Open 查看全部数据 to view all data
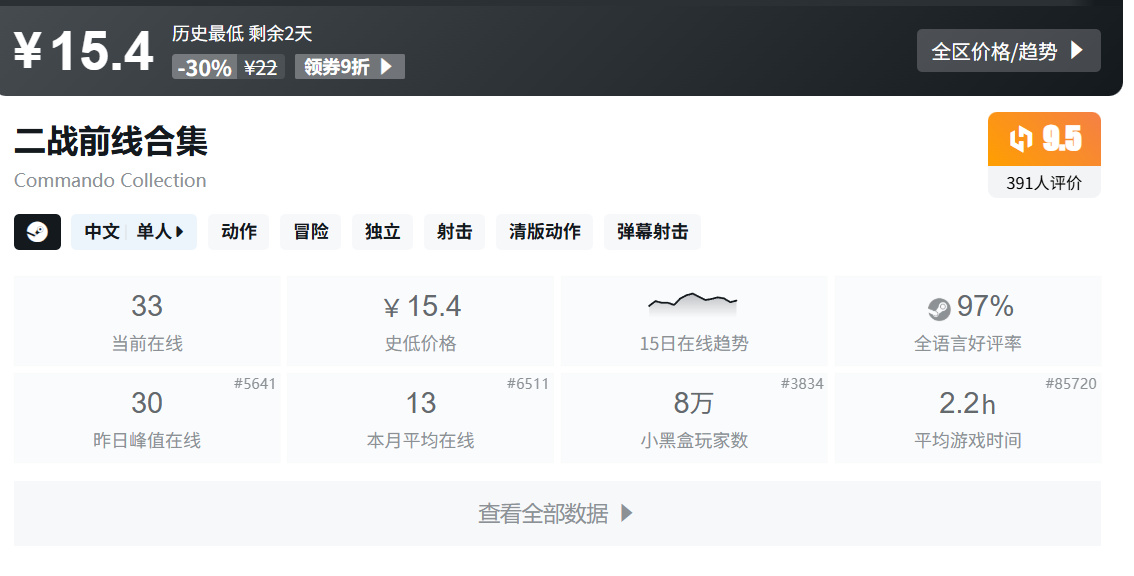The image size is (1134, 576). tap(557, 513)
